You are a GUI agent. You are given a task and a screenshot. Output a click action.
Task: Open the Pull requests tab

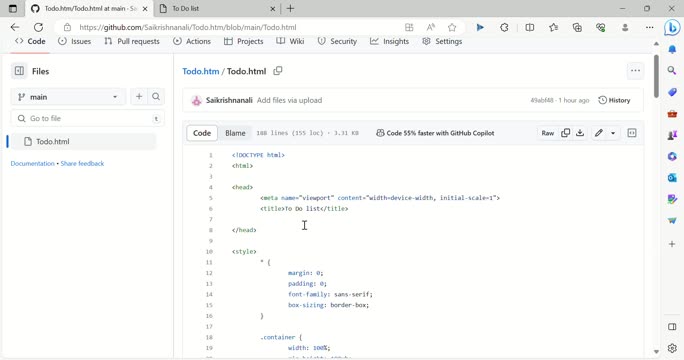point(132,41)
